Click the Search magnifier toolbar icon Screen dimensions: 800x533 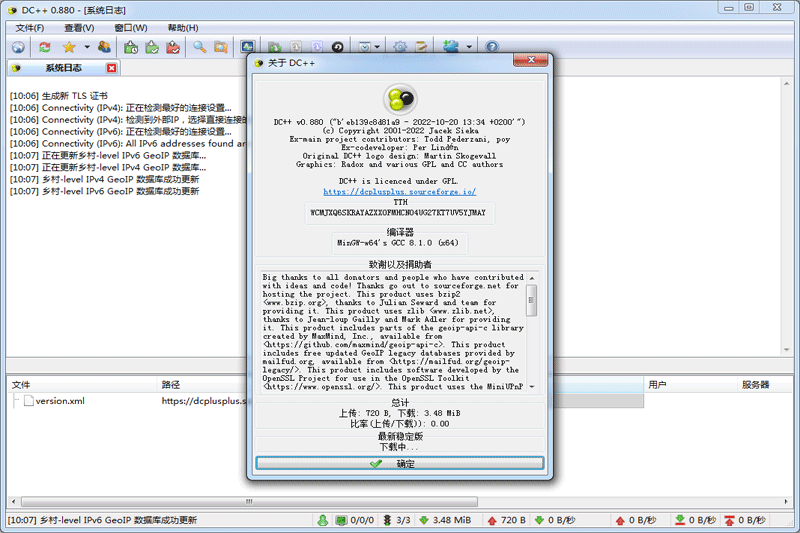200,47
